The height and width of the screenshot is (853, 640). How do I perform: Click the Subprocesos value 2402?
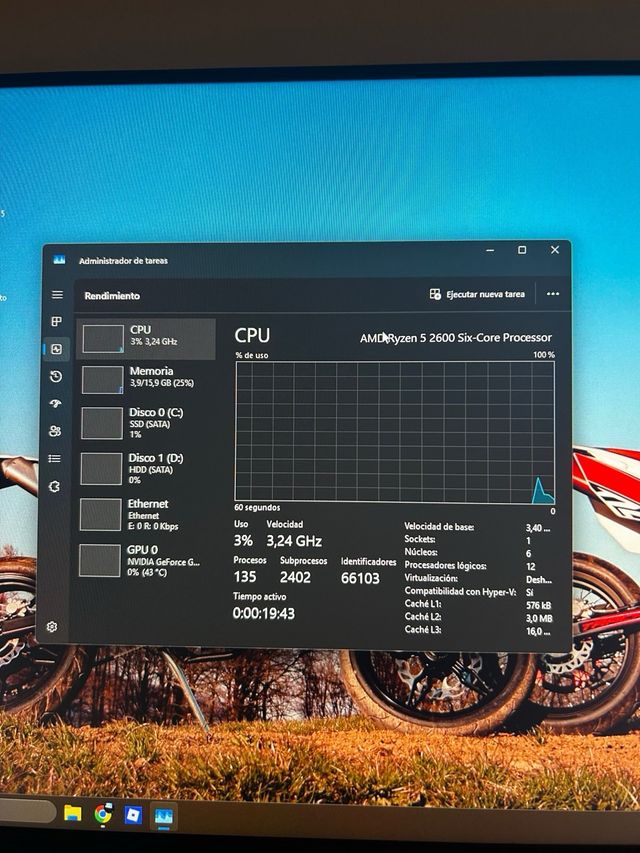295,577
